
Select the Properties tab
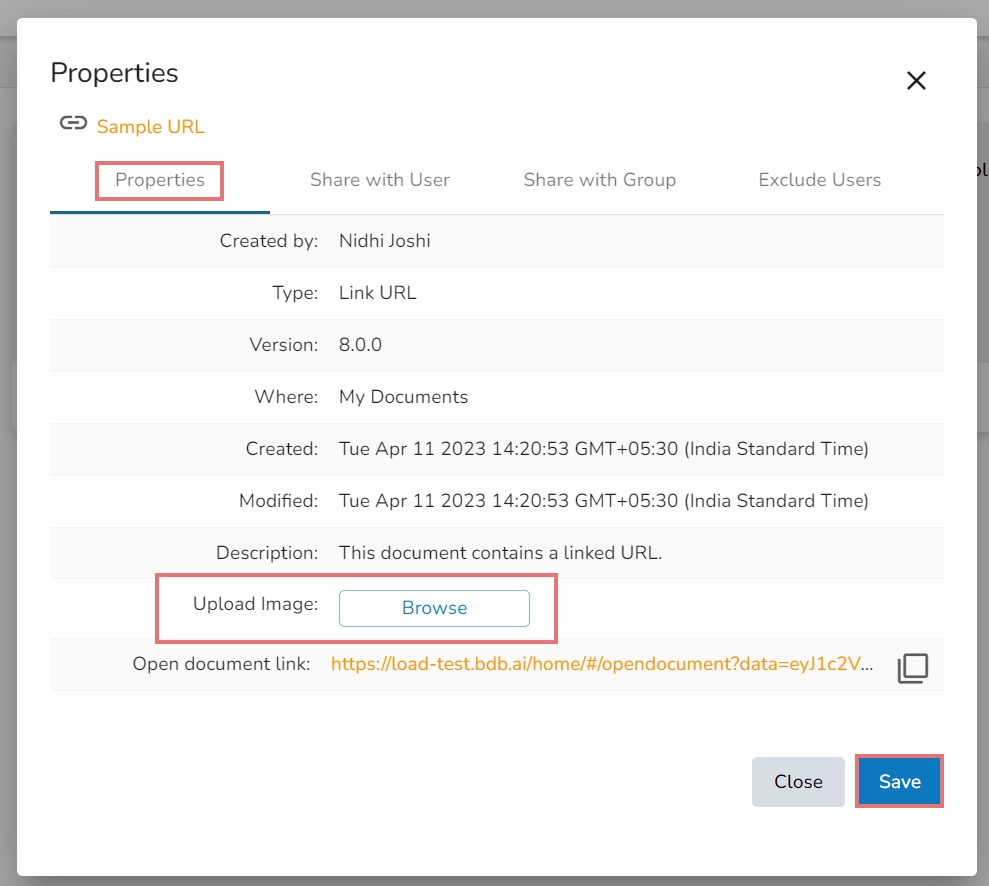[x=160, y=181]
